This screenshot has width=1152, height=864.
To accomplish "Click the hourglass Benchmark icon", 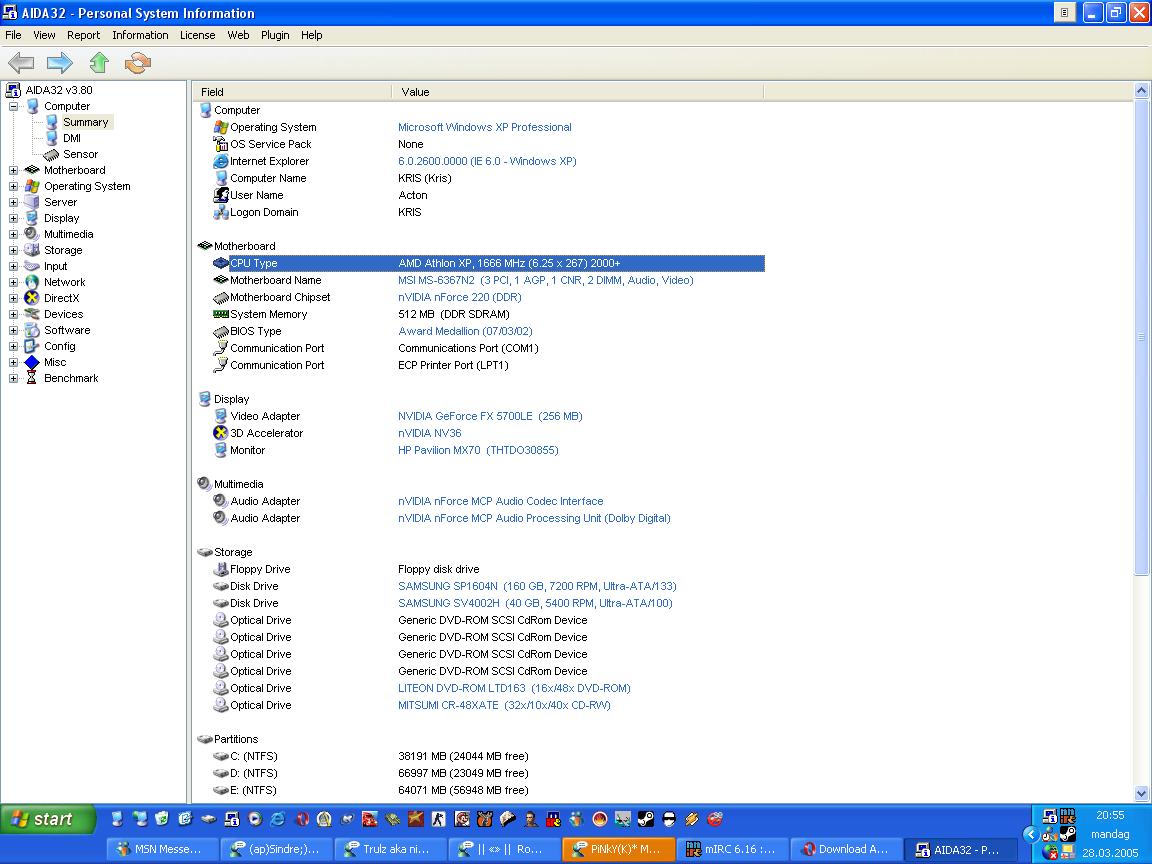I will tap(32, 378).
